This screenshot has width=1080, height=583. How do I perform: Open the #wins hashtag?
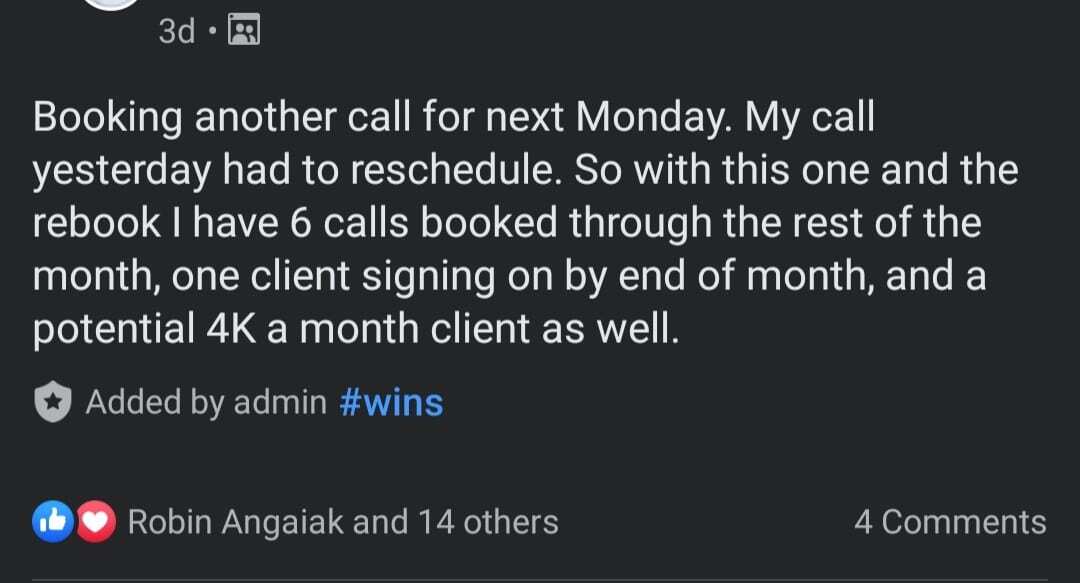pyautogui.click(x=391, y=402)
